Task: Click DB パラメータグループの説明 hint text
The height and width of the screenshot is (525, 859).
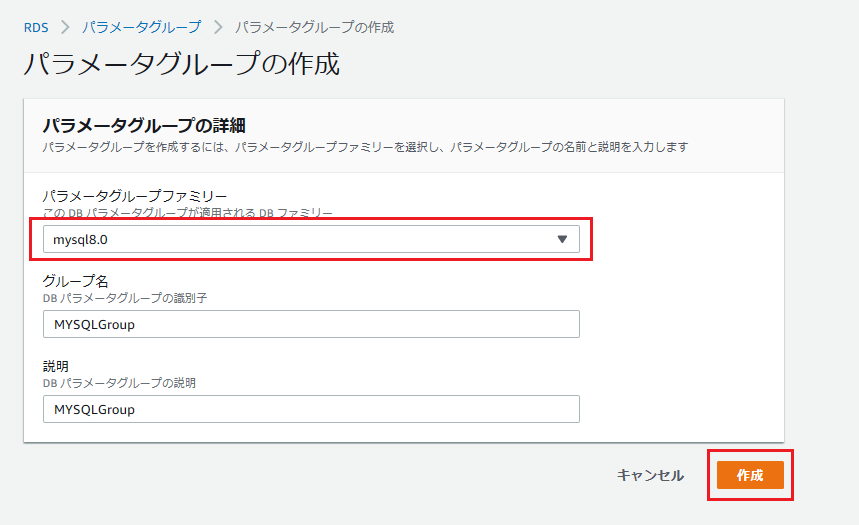Action: [119, 383]
